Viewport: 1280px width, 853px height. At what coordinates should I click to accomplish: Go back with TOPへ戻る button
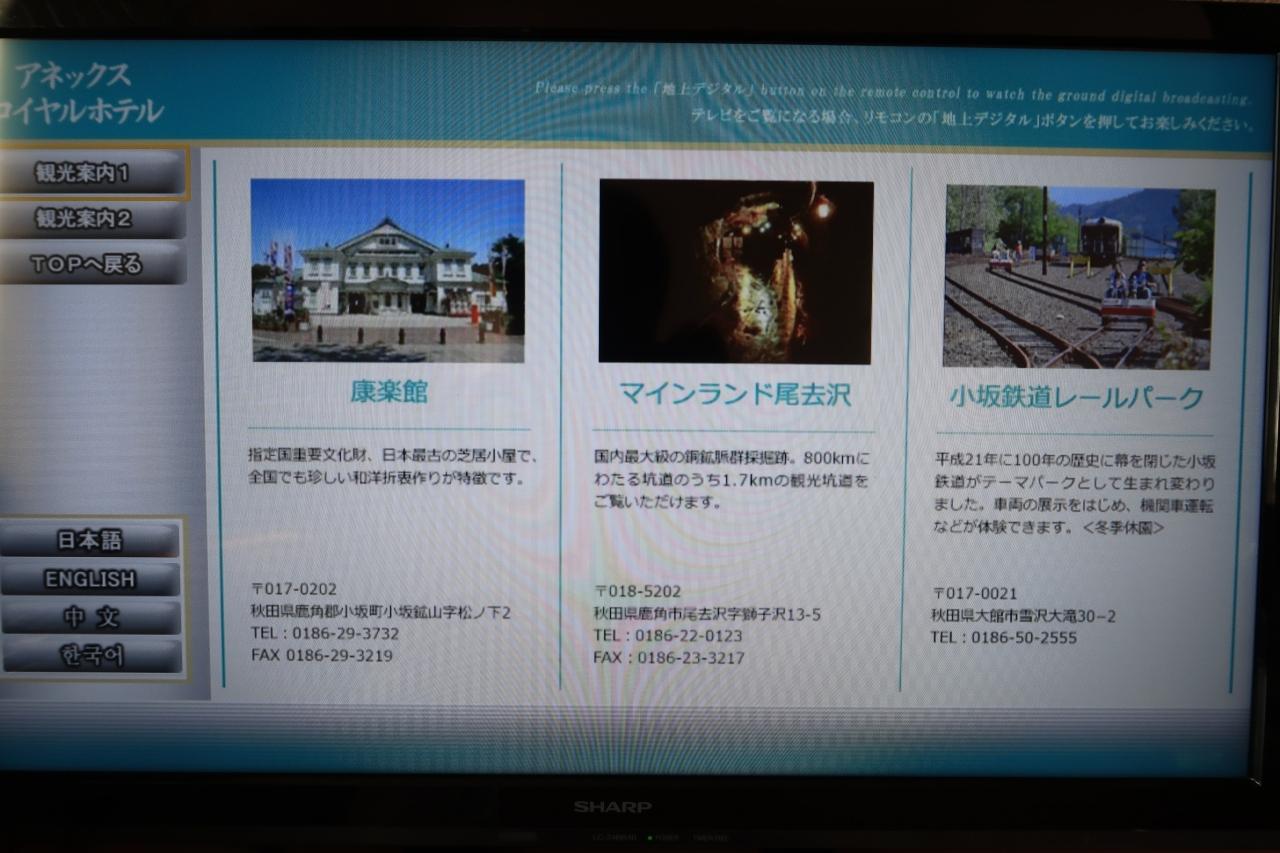tap(91, 264)
